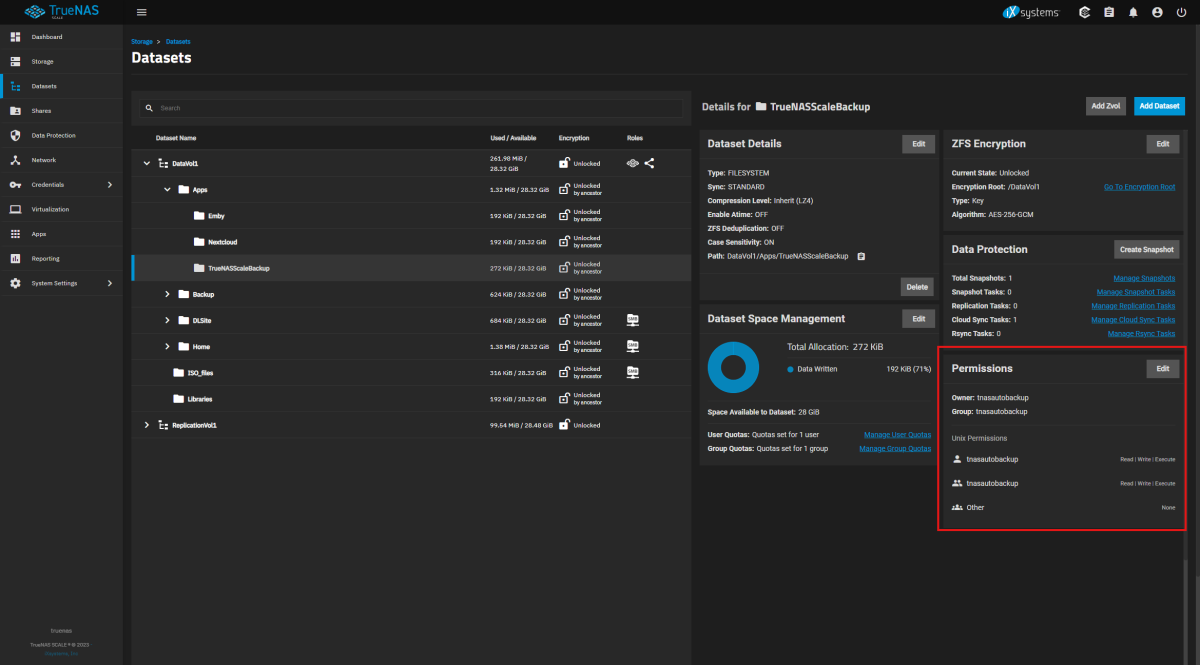Open the user account icon
Screen dimensions: 1200x665
(x=1157, y=12)
